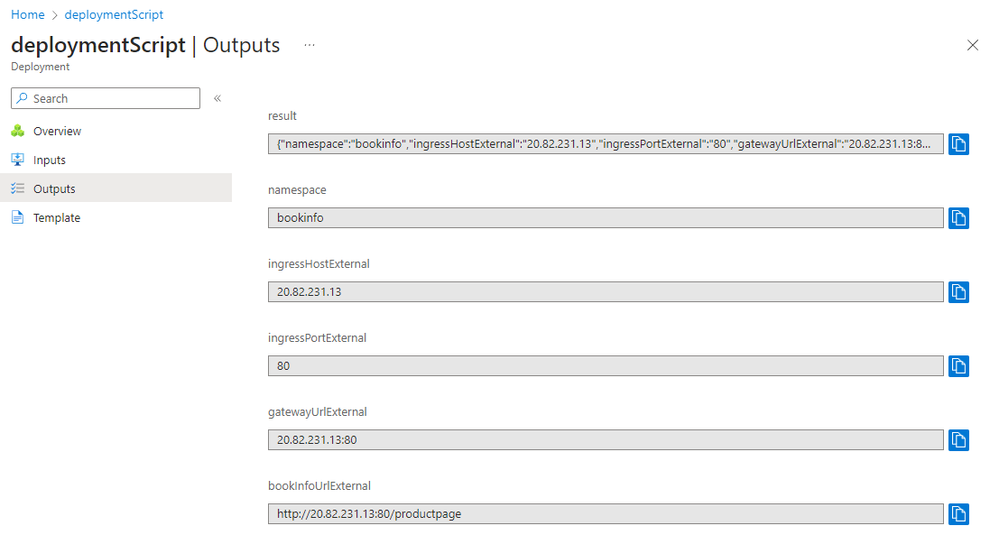999x543 pixels.
Task: Select the Outputs menu item
Action: (116, 189)
